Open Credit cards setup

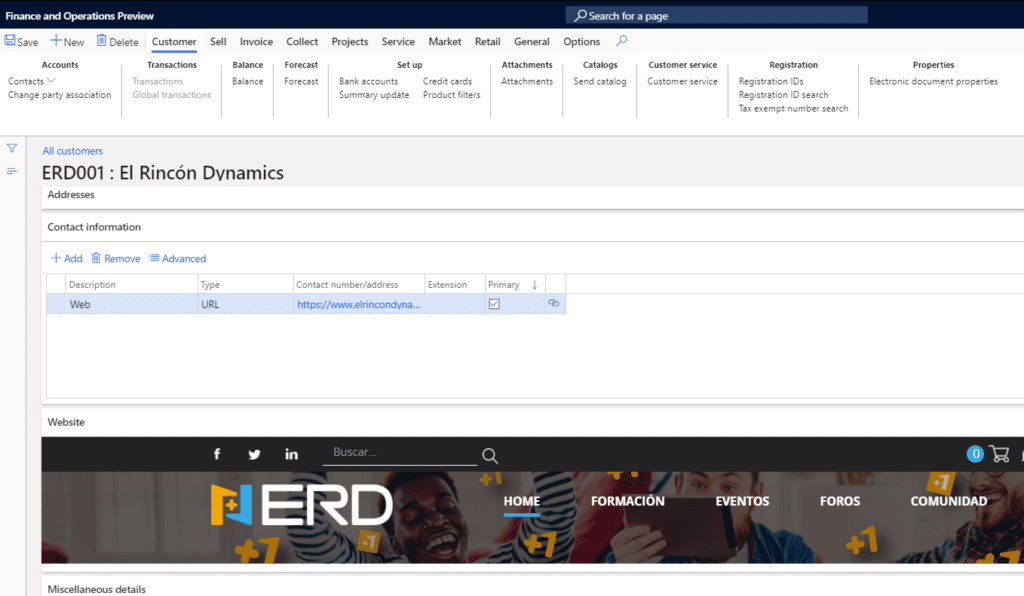coord(447,81)
